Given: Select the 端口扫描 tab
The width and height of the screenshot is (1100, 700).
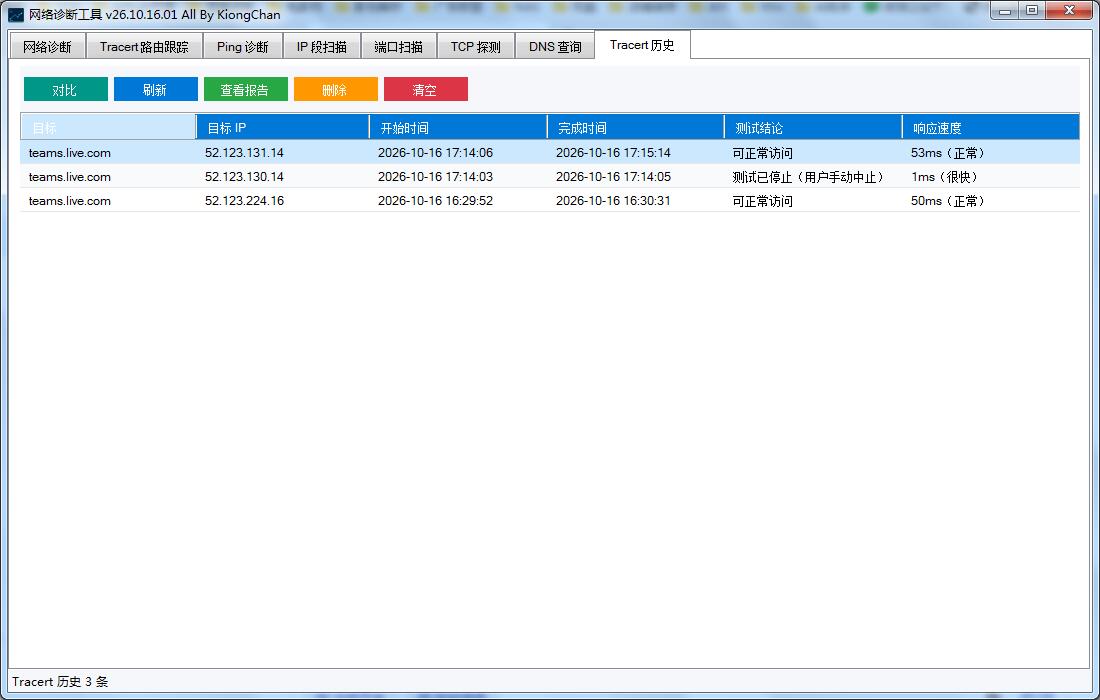Looking at the screenshot, I should [x=398, y=46].
